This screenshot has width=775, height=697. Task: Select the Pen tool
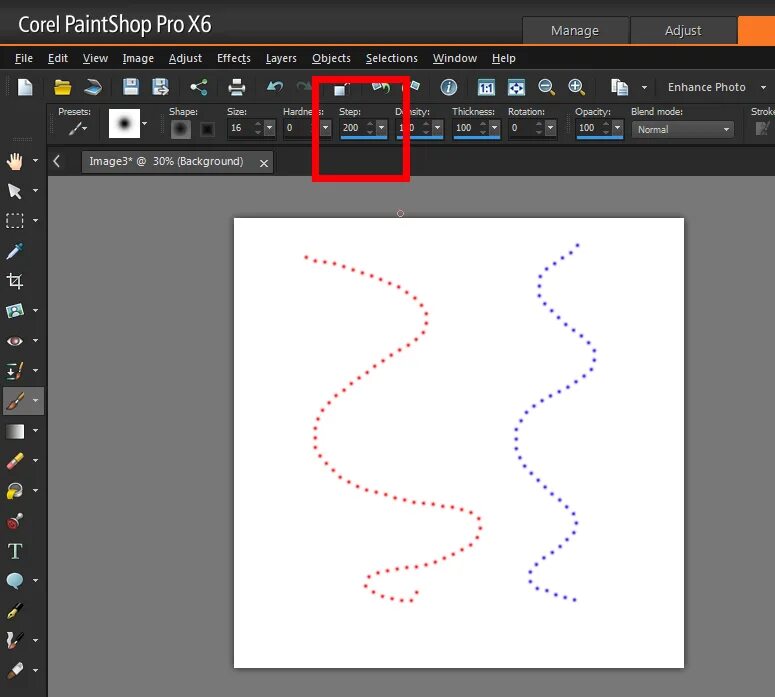[14, 611]
